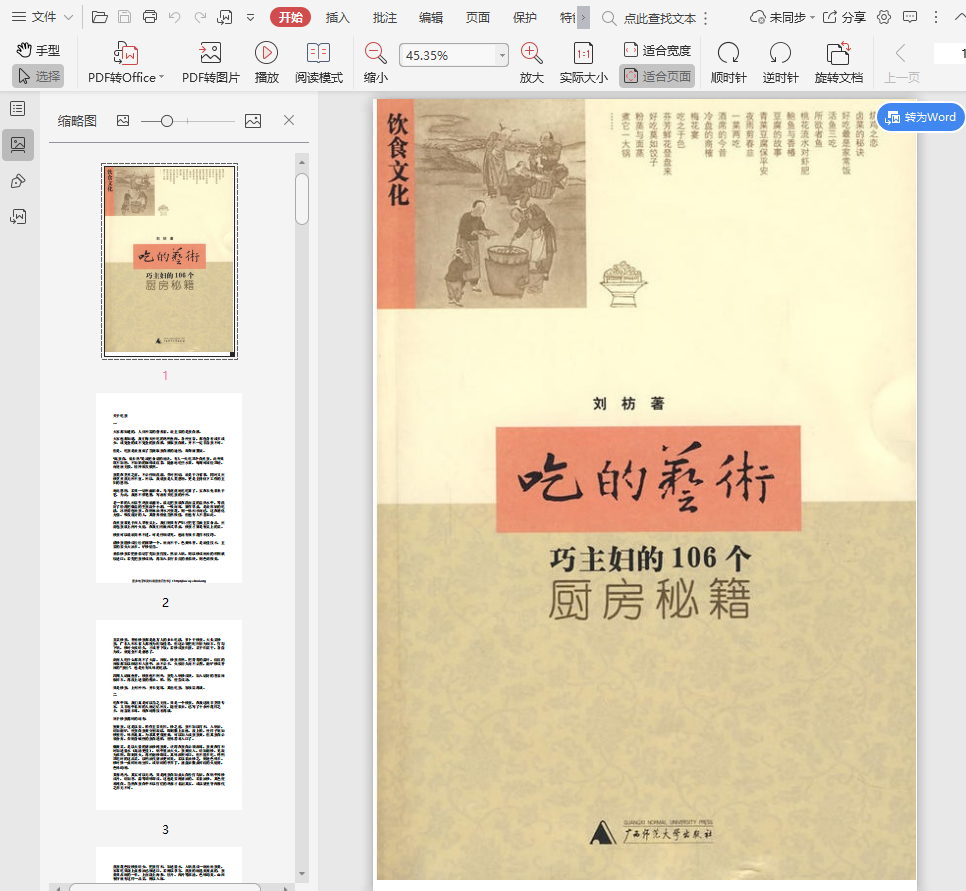The image size is (966, 891).
Task: Toggle the 适合宽度 fit width option
Action: (x=657, y=50)
